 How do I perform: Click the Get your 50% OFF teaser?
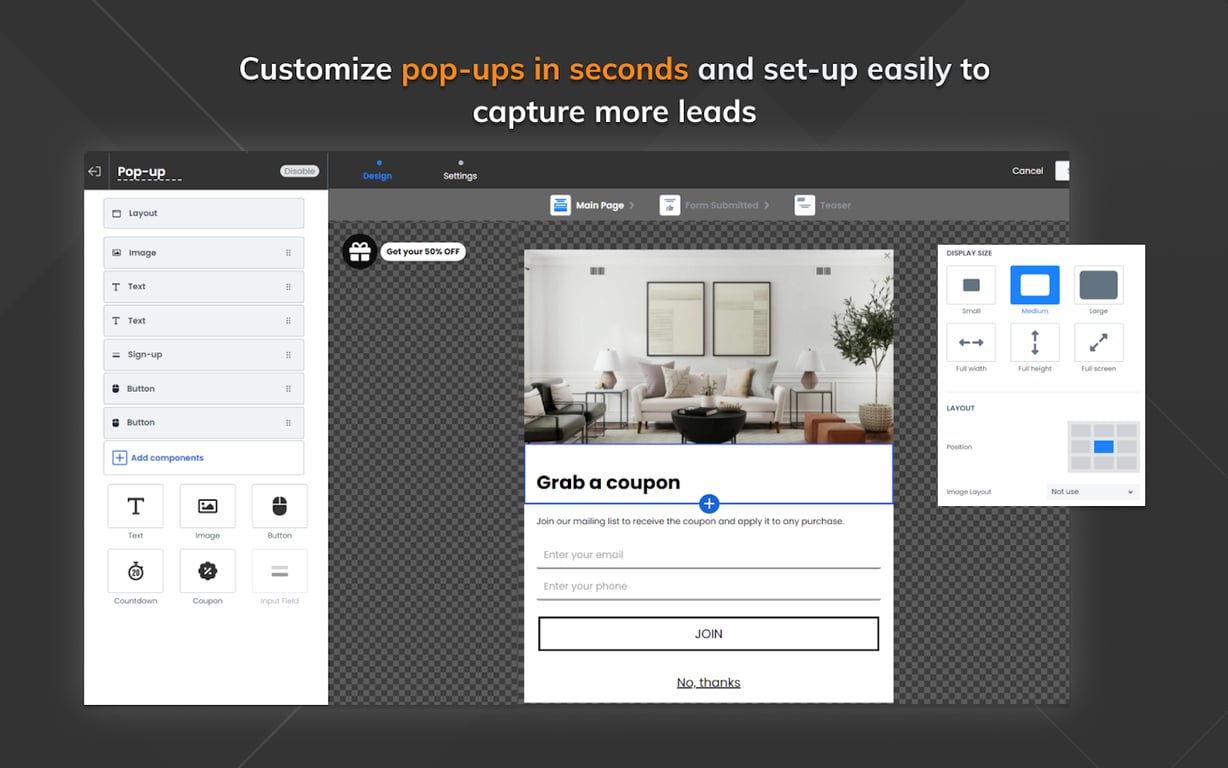pyautogui.click(x=423, y=252)
